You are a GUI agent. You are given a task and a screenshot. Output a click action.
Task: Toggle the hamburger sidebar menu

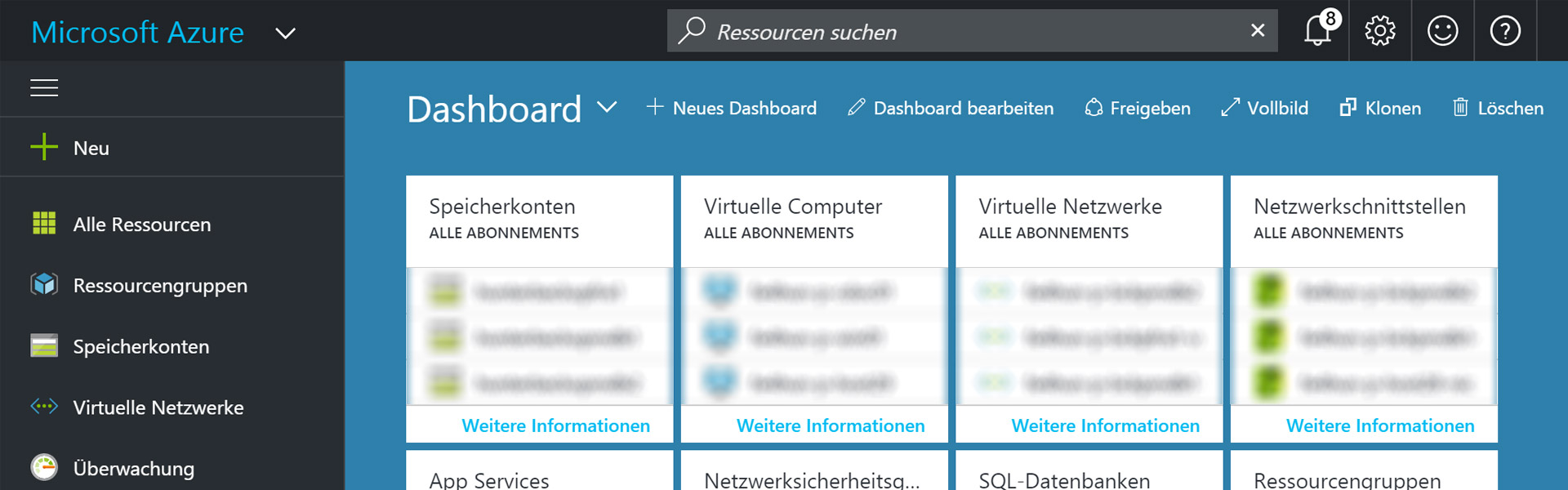tap(44, 87)
